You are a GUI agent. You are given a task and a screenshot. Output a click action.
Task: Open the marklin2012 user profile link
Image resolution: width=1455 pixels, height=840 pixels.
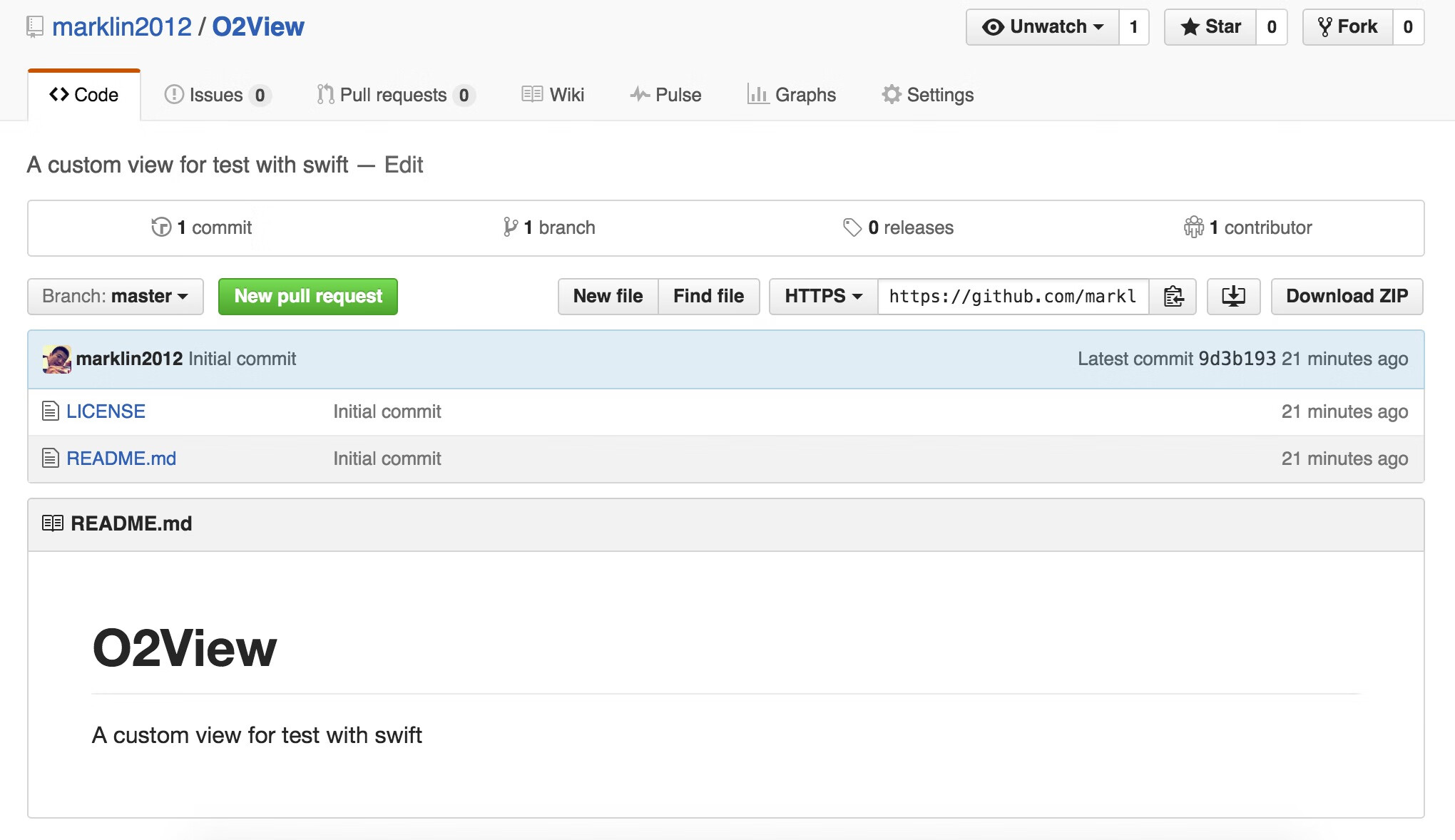click(122, 27)
